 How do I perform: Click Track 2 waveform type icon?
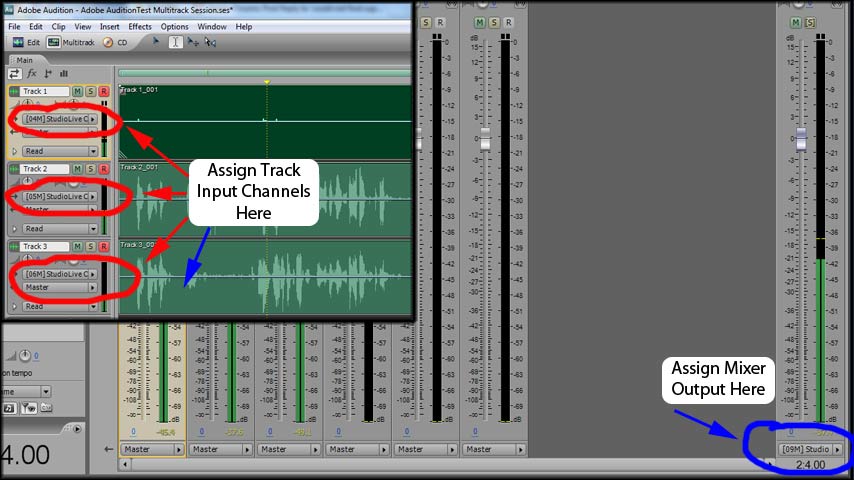coord(14,169)
